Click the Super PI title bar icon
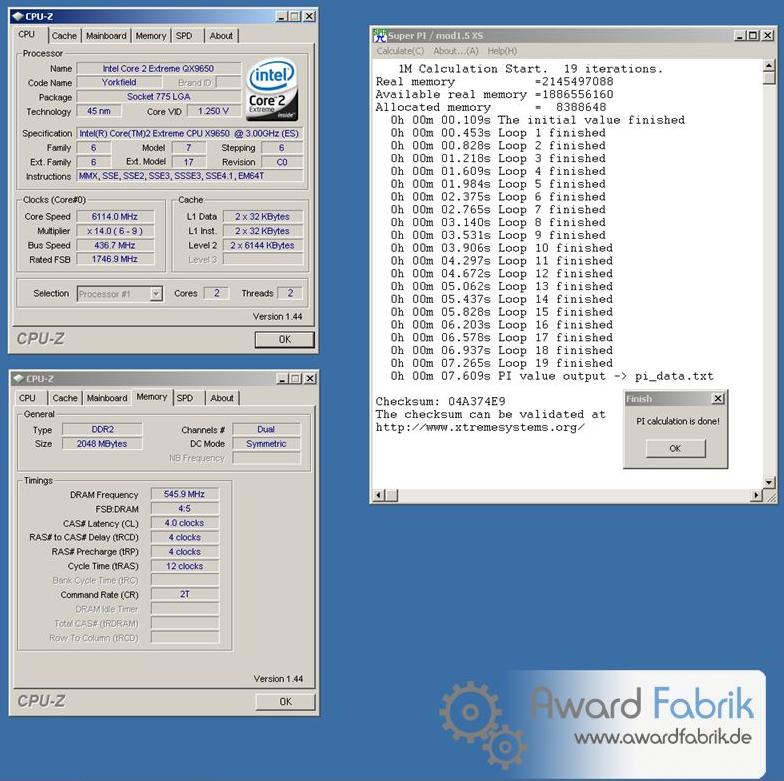 (x=380, y=36)
